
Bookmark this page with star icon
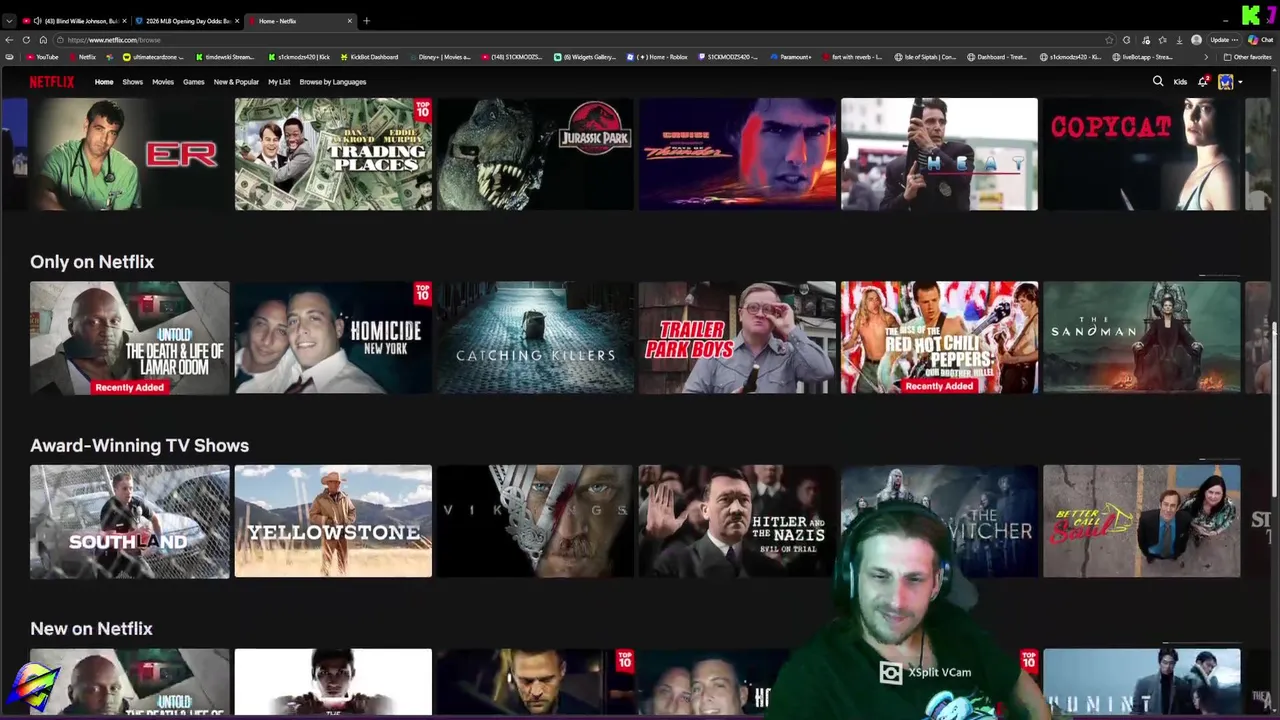1109,40
